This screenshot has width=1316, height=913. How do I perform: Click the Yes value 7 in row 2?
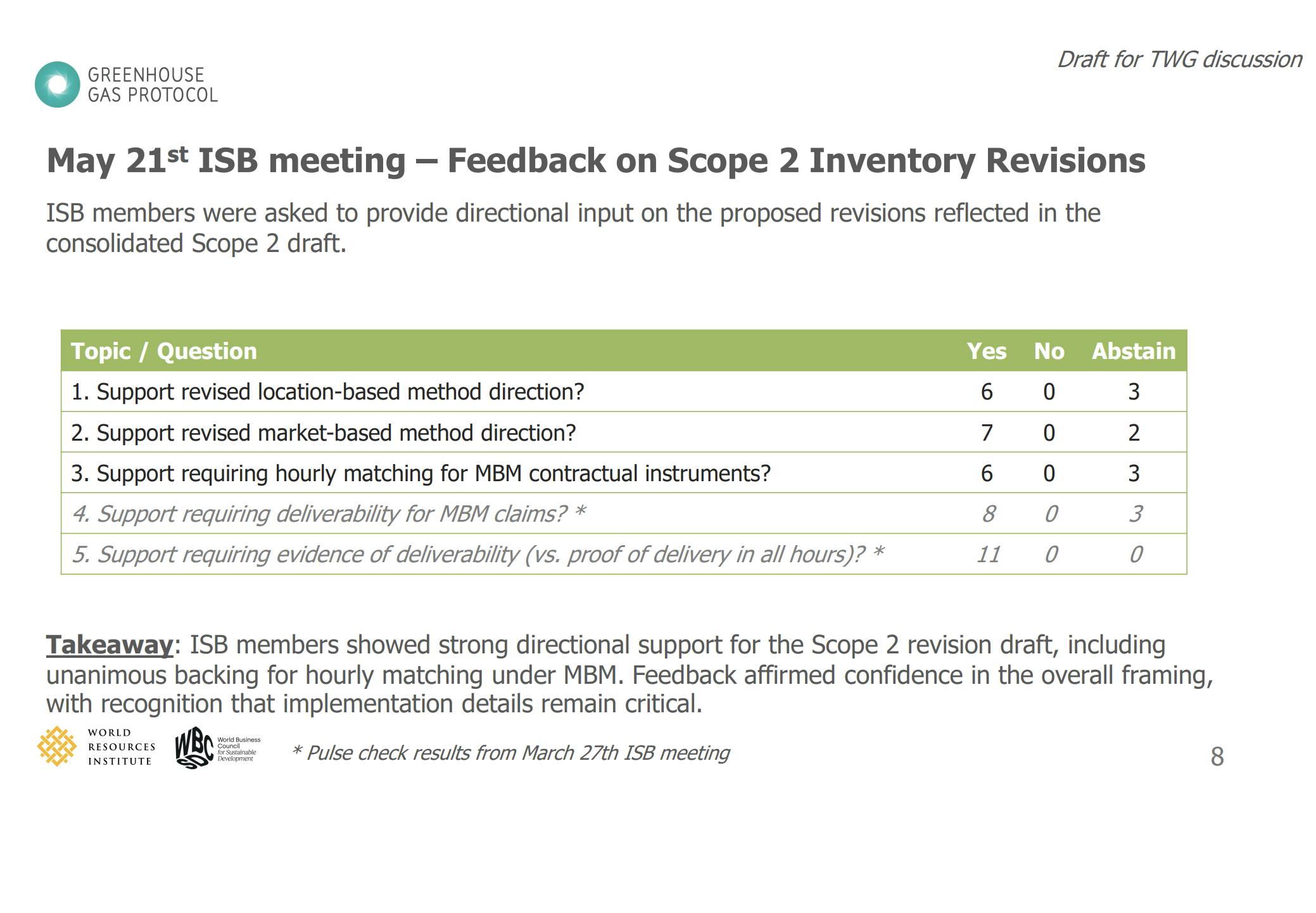click(987, 433)
